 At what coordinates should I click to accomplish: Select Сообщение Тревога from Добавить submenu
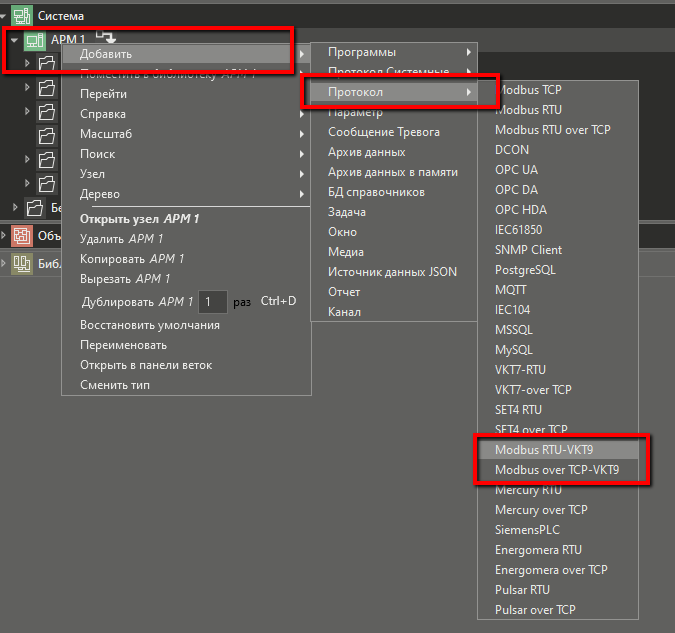click(x=383, y=132)
